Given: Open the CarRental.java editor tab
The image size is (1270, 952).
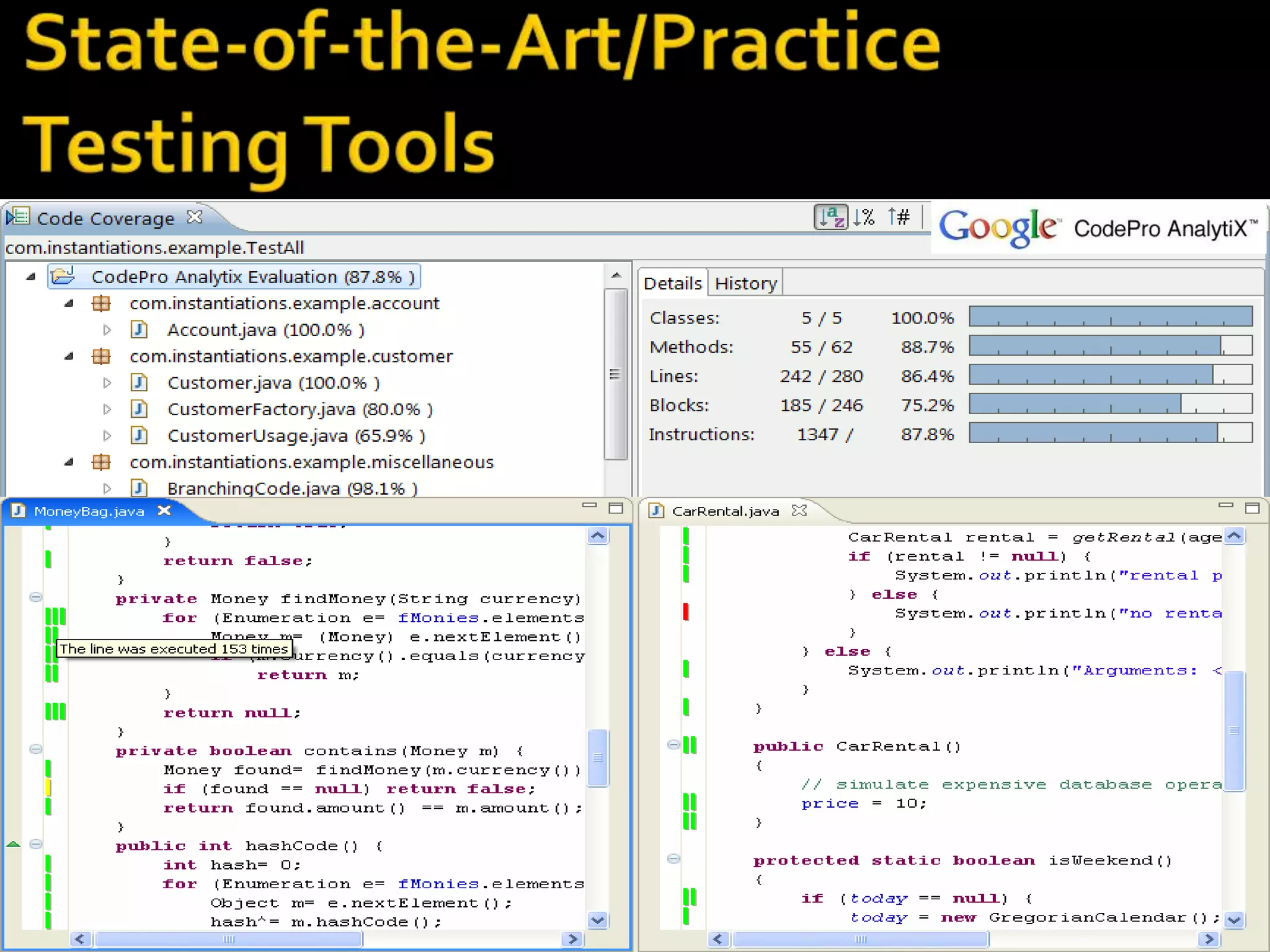Looking at the screenshot, I should pos(725,511).
